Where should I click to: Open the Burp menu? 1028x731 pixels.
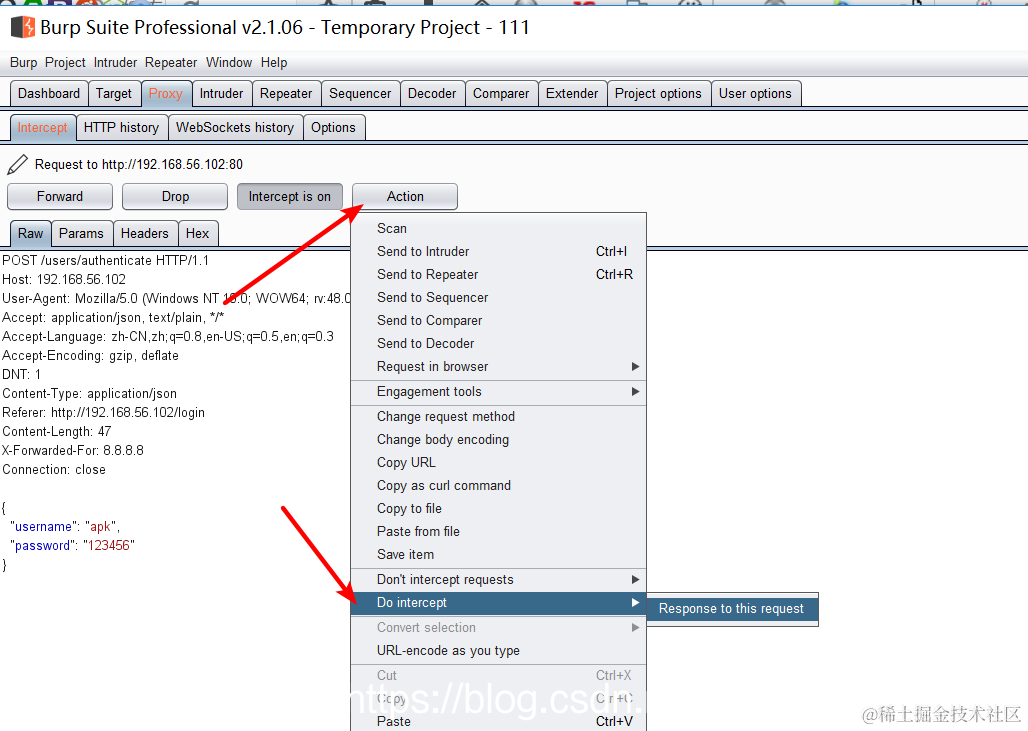24,62
